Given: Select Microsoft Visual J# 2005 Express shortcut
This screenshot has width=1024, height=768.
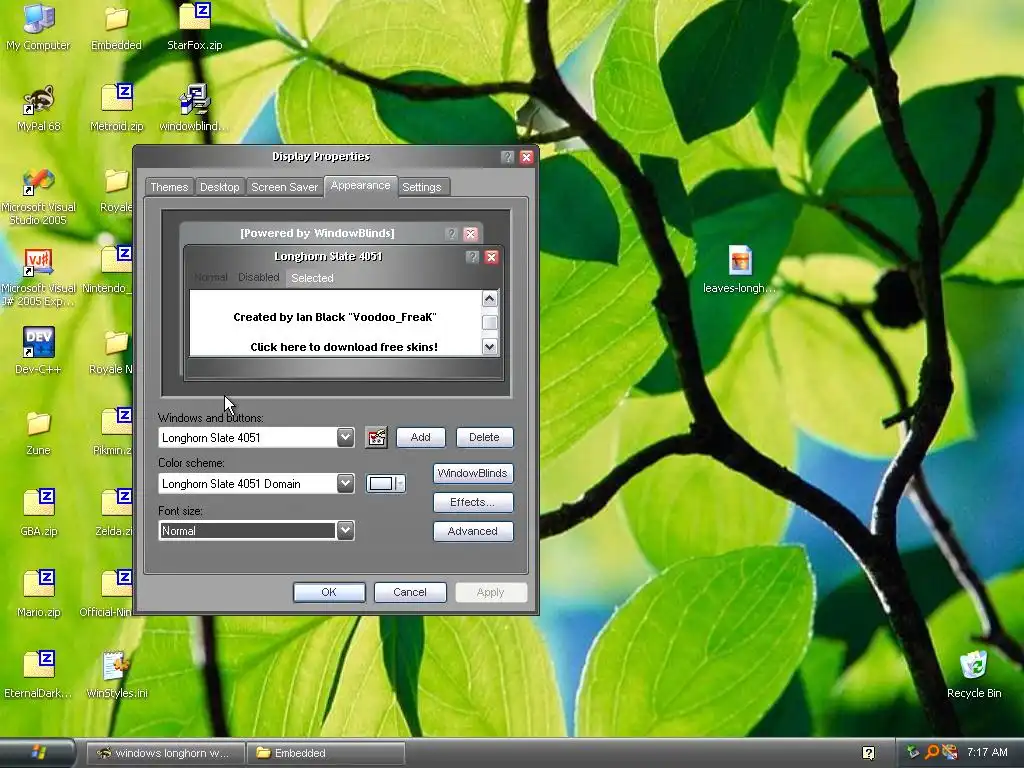Looking at the screenshot, I should click(x=38, y=277).
